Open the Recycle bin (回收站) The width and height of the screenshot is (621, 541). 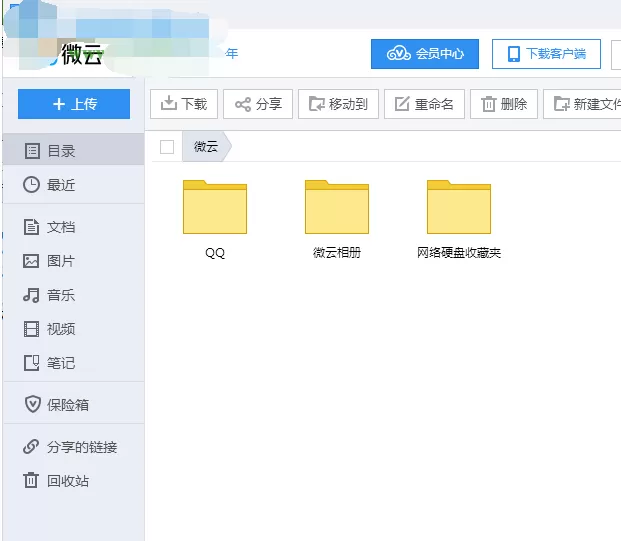(73, 481)
